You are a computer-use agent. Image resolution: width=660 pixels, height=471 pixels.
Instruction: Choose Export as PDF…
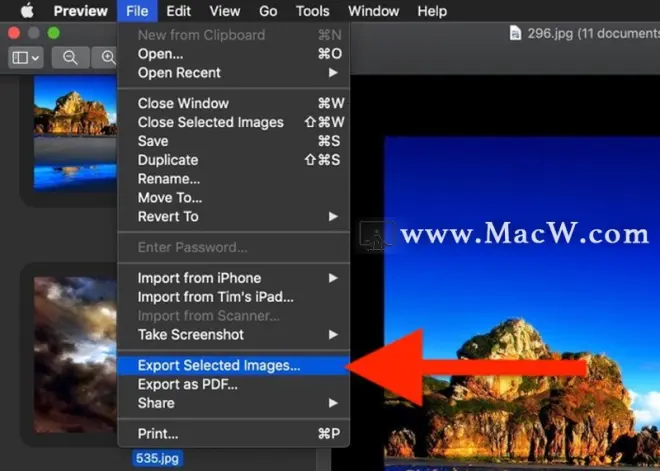coord(234,384)
